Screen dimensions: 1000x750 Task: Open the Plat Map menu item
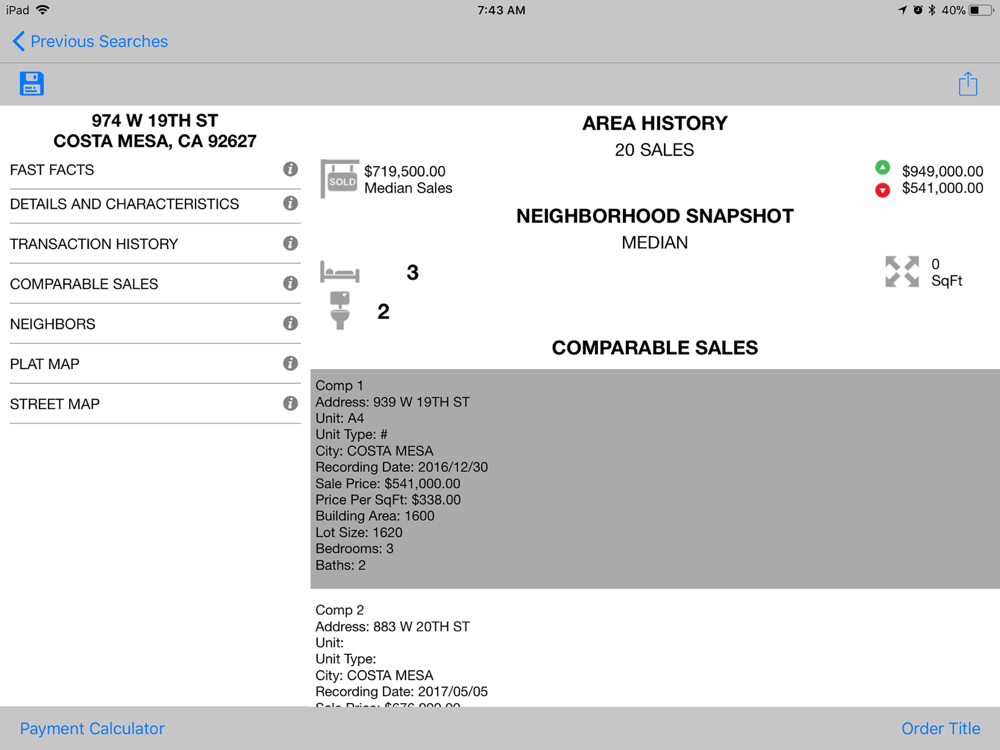click(45, 364)
